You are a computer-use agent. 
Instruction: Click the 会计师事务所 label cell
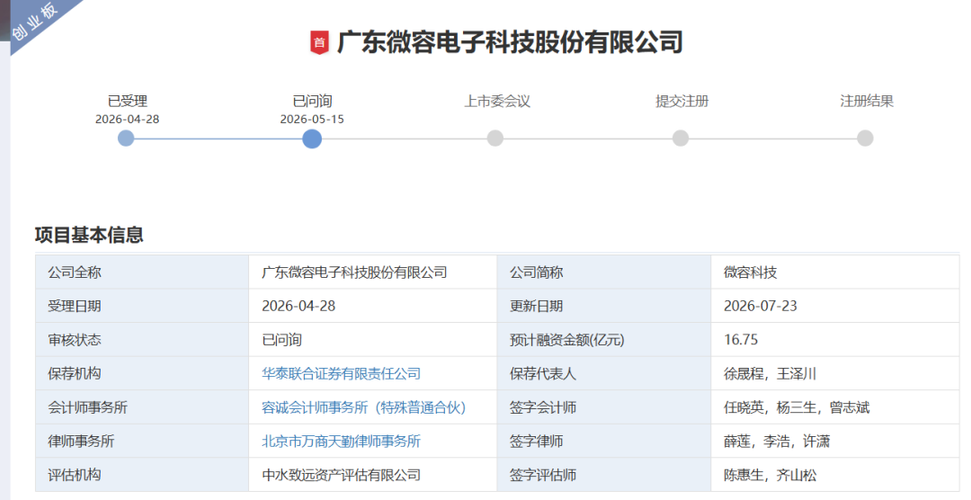[142, 408]
